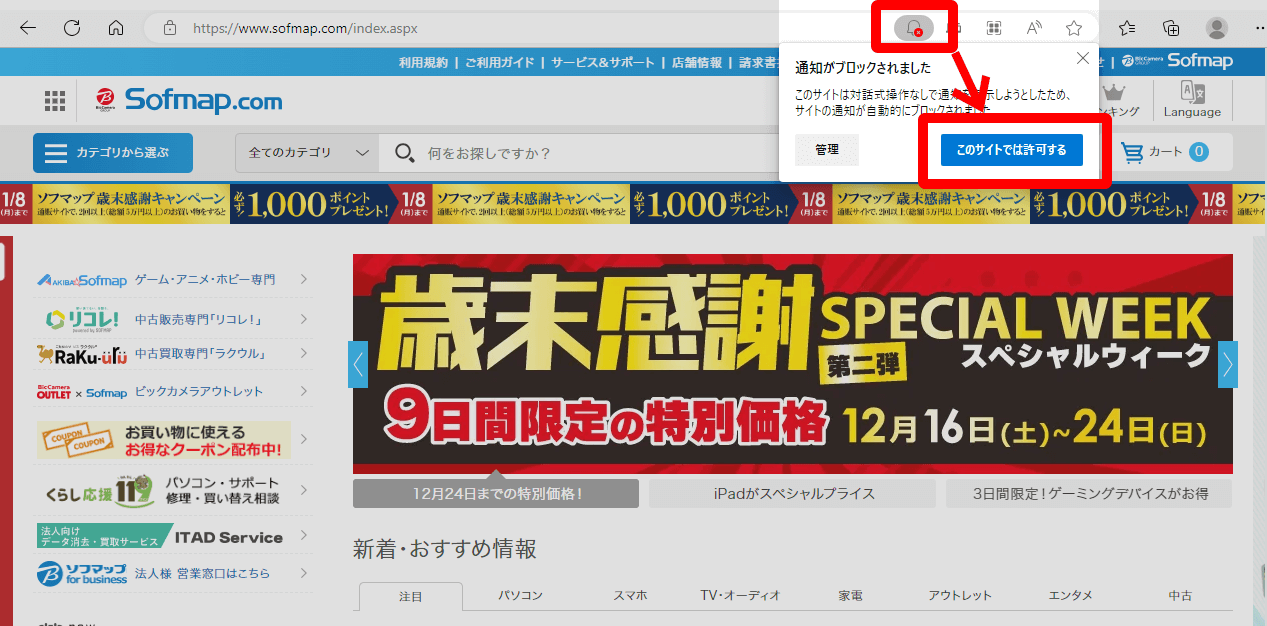The image size is (1267, 626).
Task: Go back with the browser back arrow
Action: point(28,28)
